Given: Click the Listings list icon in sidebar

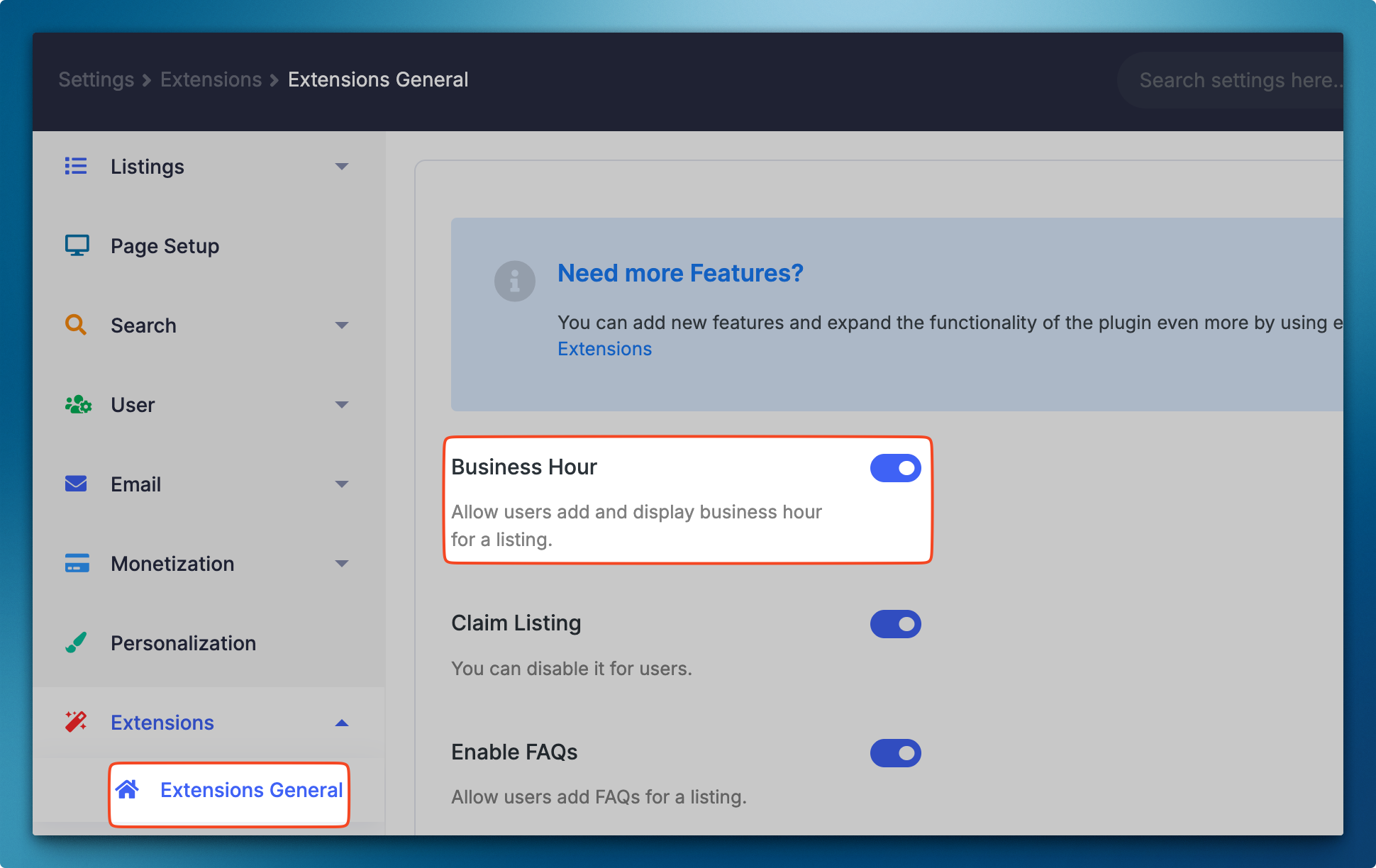Looking at the screenshot, I should click(x=76, y=166).
